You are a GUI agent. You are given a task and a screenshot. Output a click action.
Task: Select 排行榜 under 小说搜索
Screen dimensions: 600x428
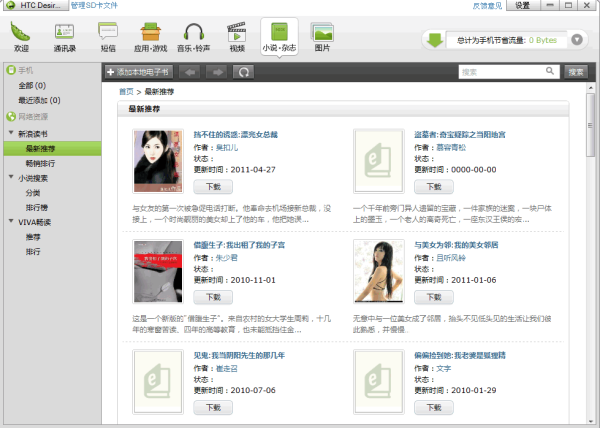point(37,207)
